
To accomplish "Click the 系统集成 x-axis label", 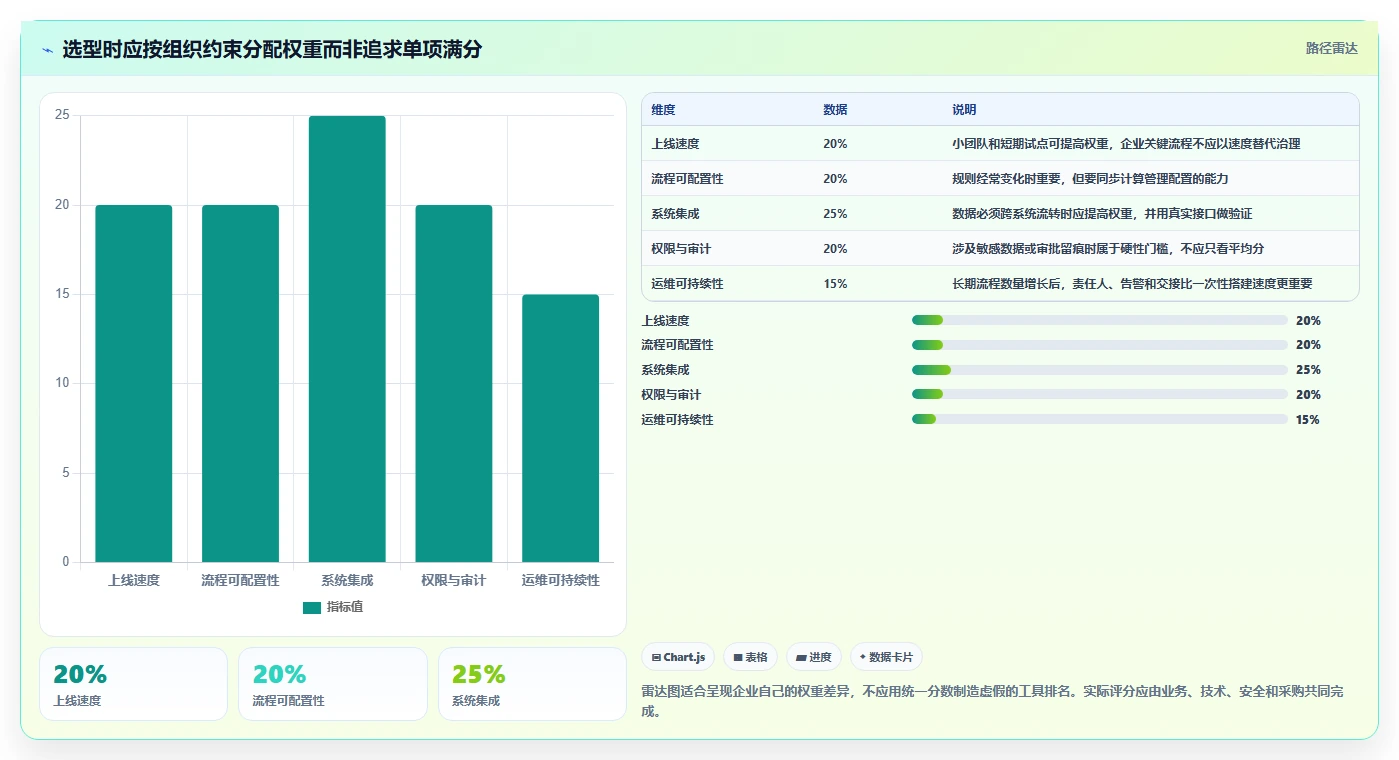I will [x=347, y=580].
